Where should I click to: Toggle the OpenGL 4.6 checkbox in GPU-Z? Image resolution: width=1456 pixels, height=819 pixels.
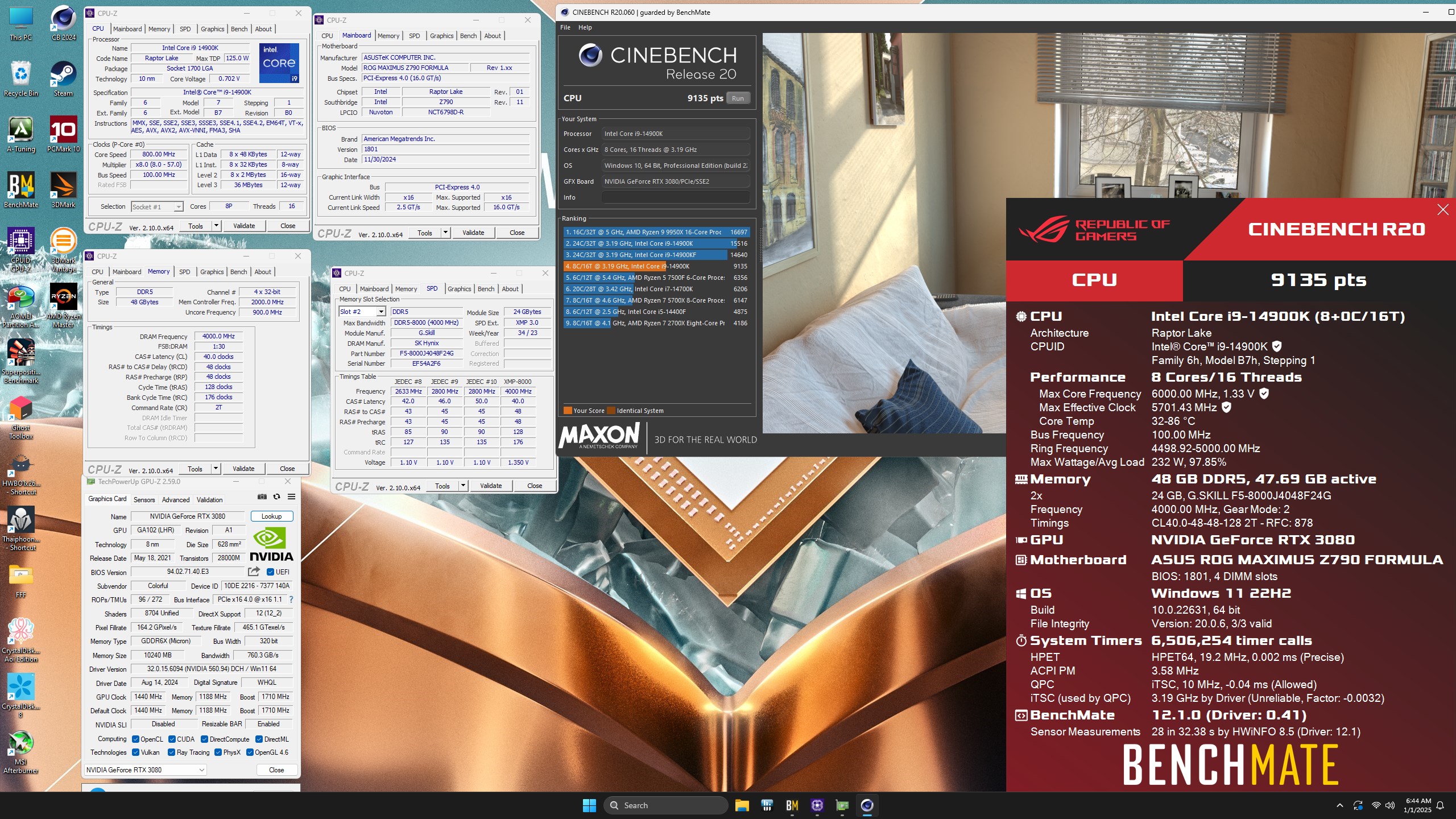[x=249, y=752]
